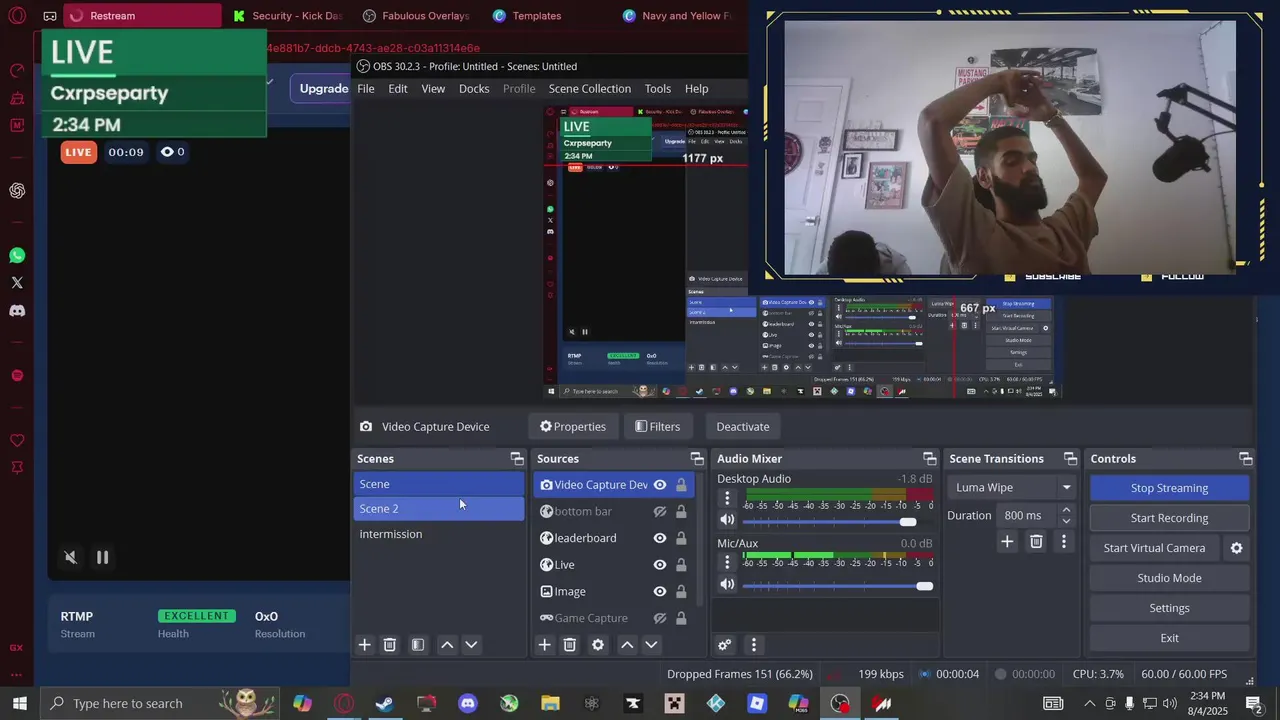Enable Studio Mode
This screenshot has height=720, width=1280.
(x=1169, y=578)
